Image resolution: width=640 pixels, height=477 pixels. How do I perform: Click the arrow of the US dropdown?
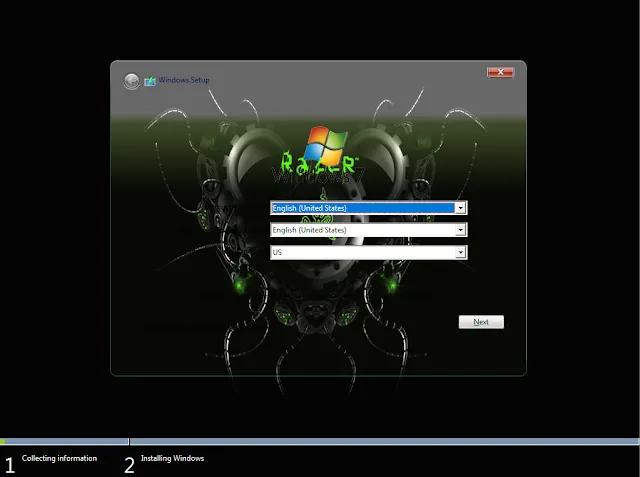tap(460, 252)
